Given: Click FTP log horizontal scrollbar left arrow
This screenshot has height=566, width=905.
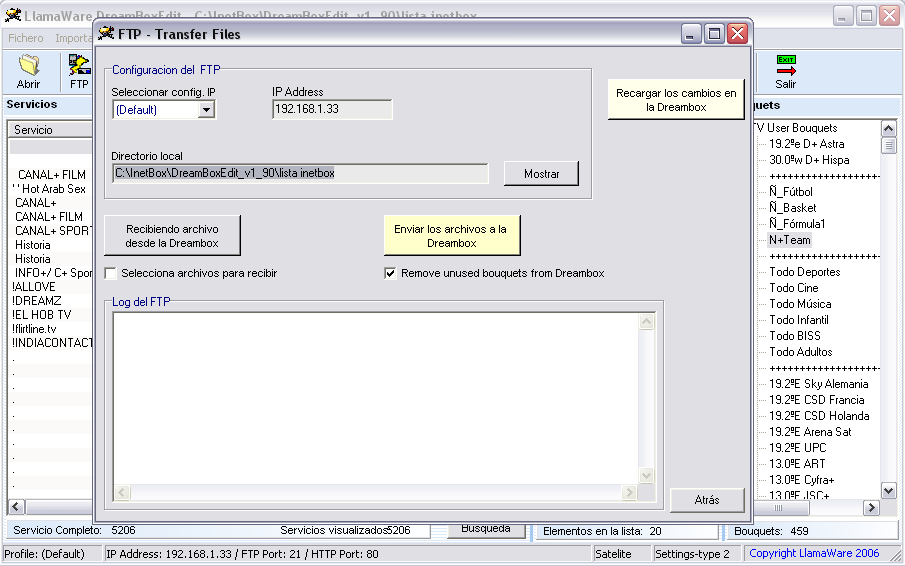Looking at the screenshot, I should coord(122,492).
